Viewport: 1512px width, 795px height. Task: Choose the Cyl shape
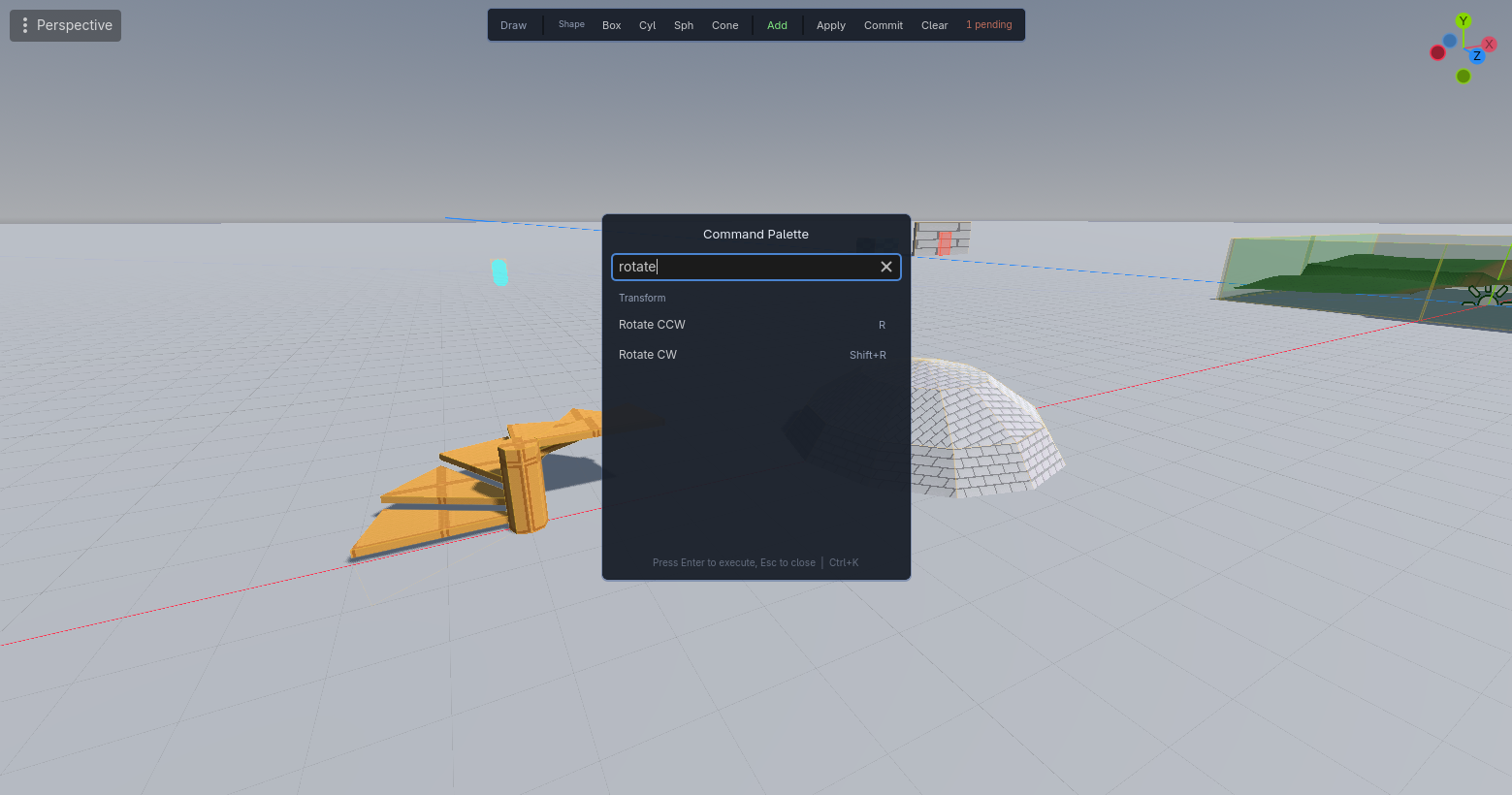pos(647,25)
